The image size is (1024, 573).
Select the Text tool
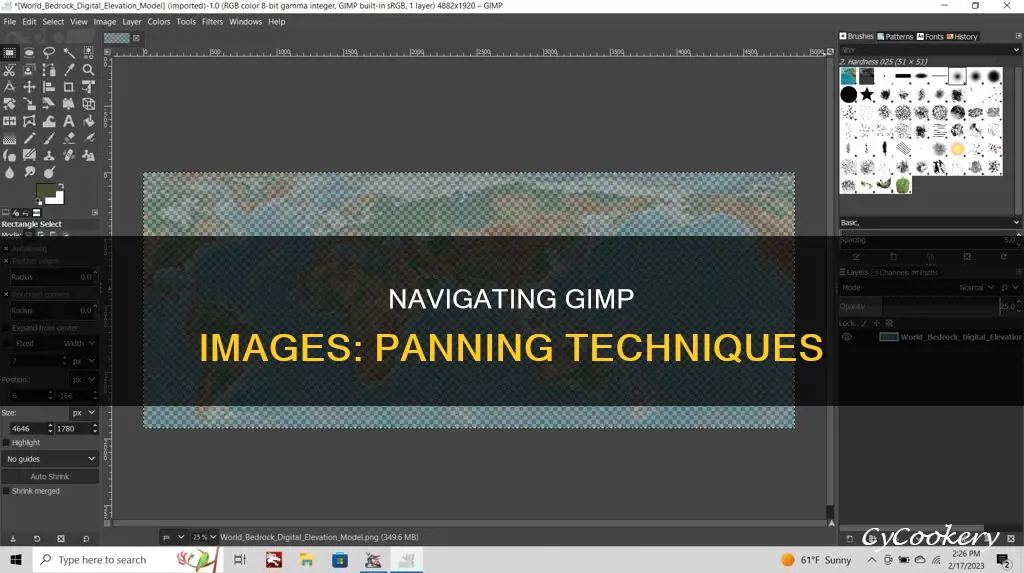point(69,121)
